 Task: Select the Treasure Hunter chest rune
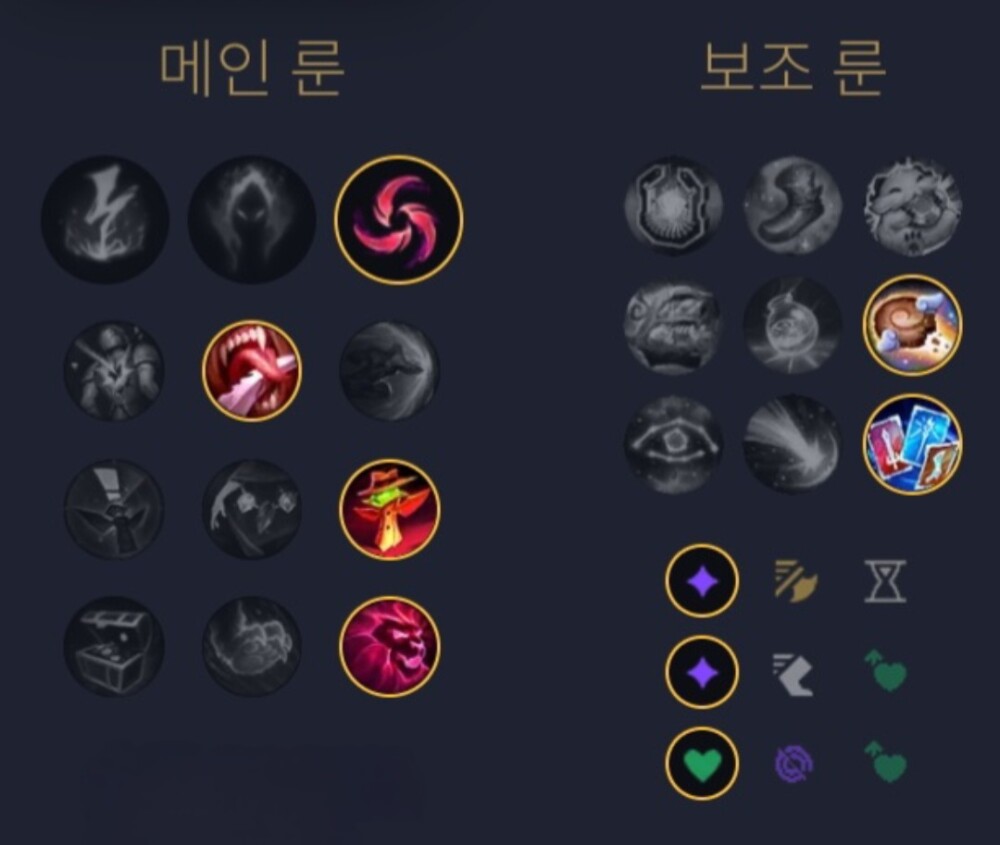coord(114,646)
